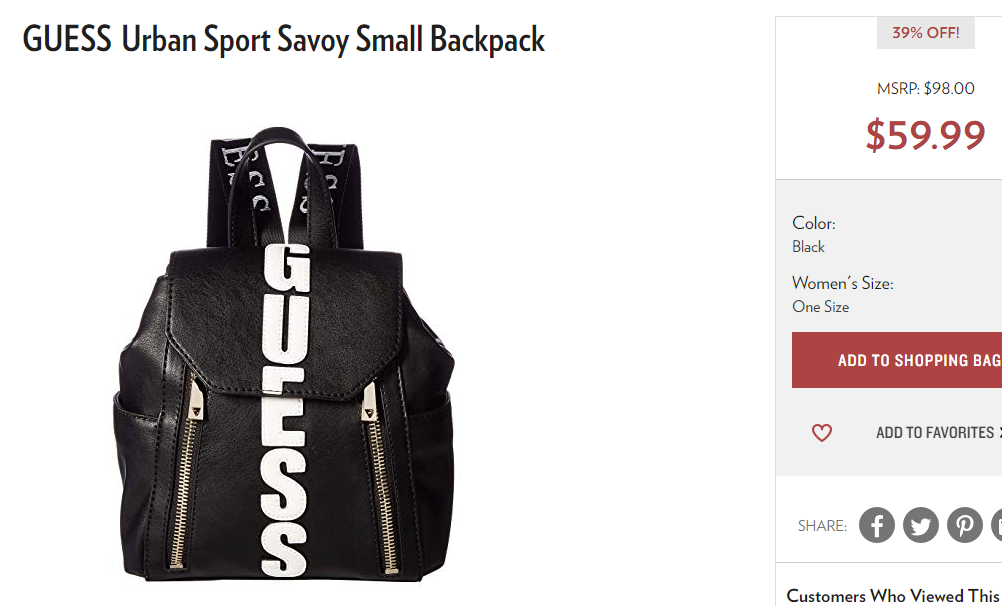The width and height of the screenshot is (1002, 606).
Task: Click the MSRP $98.00 text
Action: pyautogui.click(x=925, y=88)
